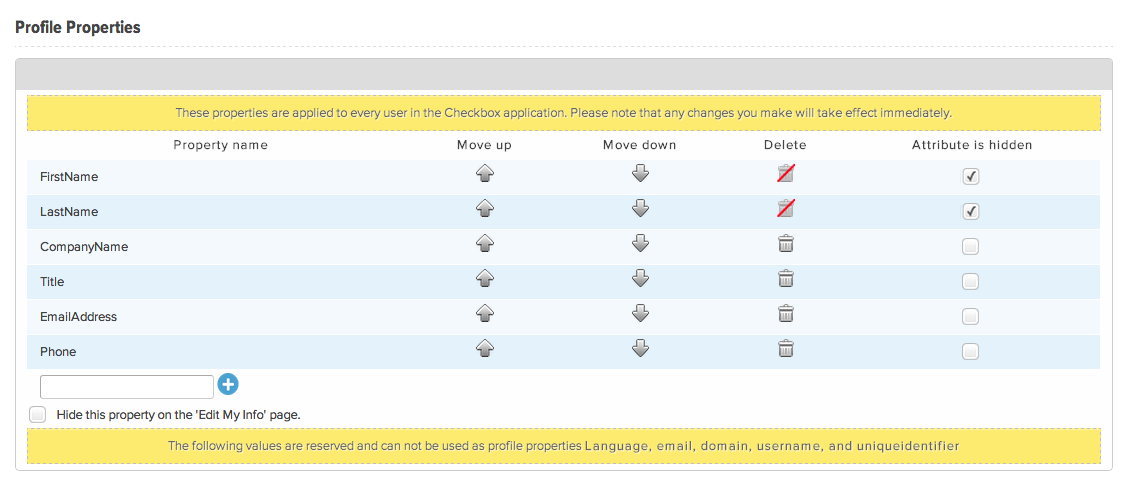Image resolution: width=1131 pixels, height=493 pixels.
Task: Select the EmailAddress property name text
Action: (x=79, y=317)
